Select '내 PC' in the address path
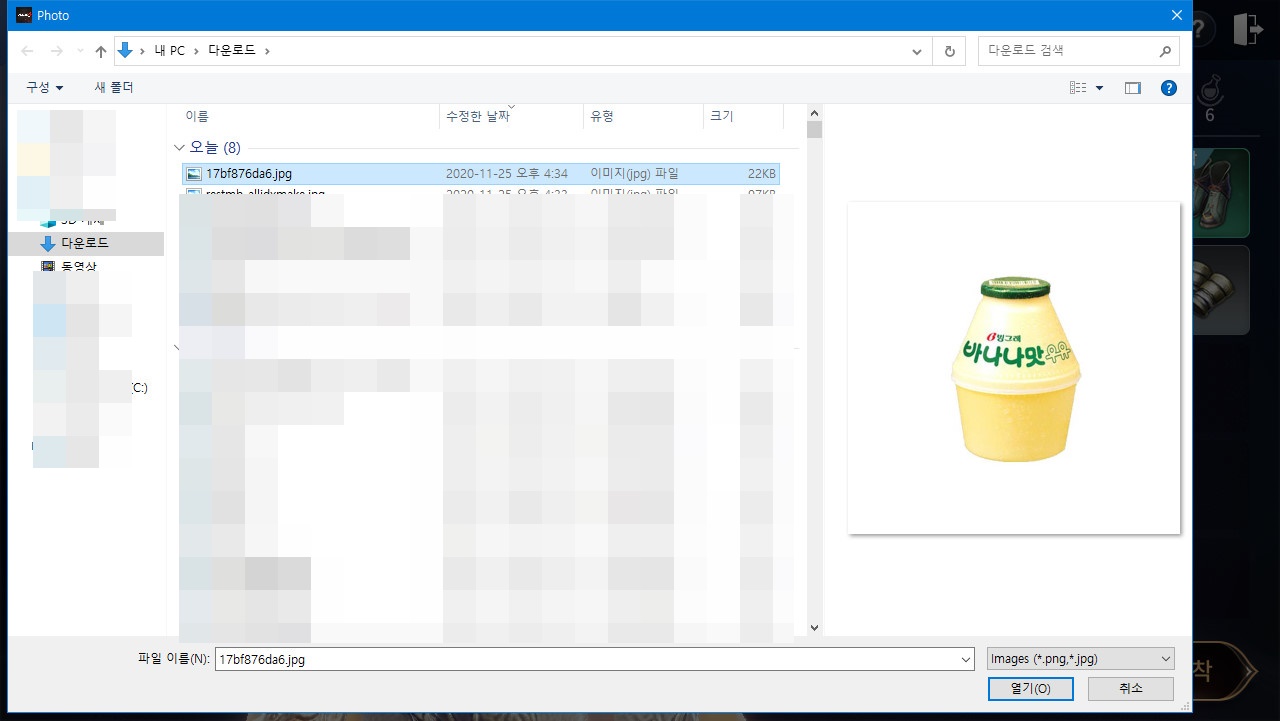The image size is (1280, 721). [x=169, y=51]
